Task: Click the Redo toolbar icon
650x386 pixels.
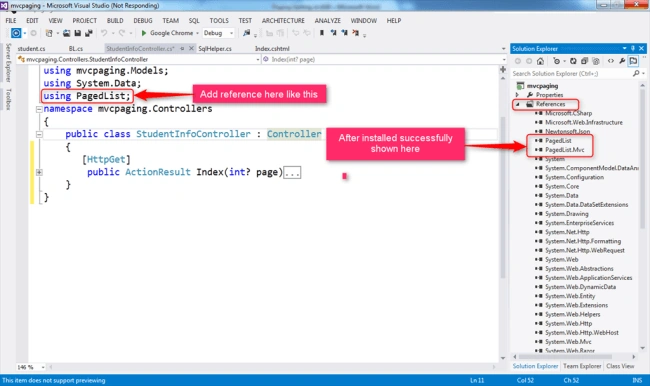Action: coord(122,33)
